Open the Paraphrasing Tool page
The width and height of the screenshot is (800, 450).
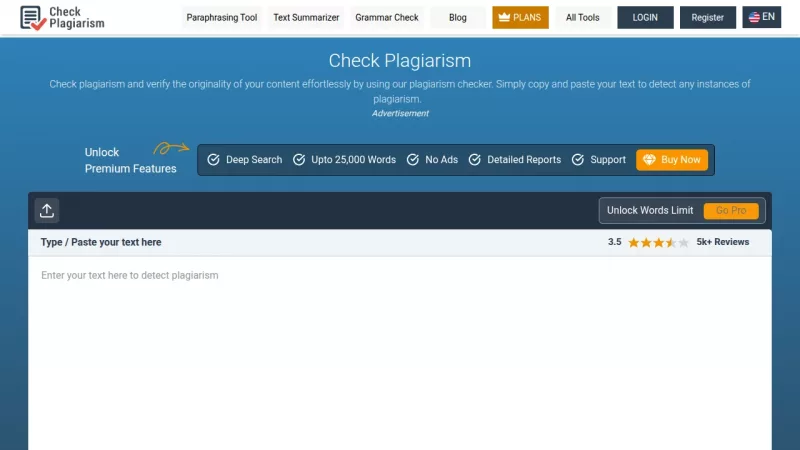click(x=221, y=17)
